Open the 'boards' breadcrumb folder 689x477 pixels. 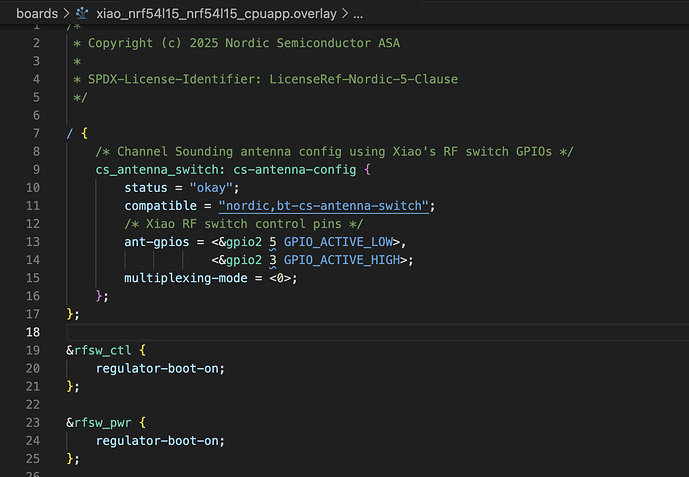point(36,14)
